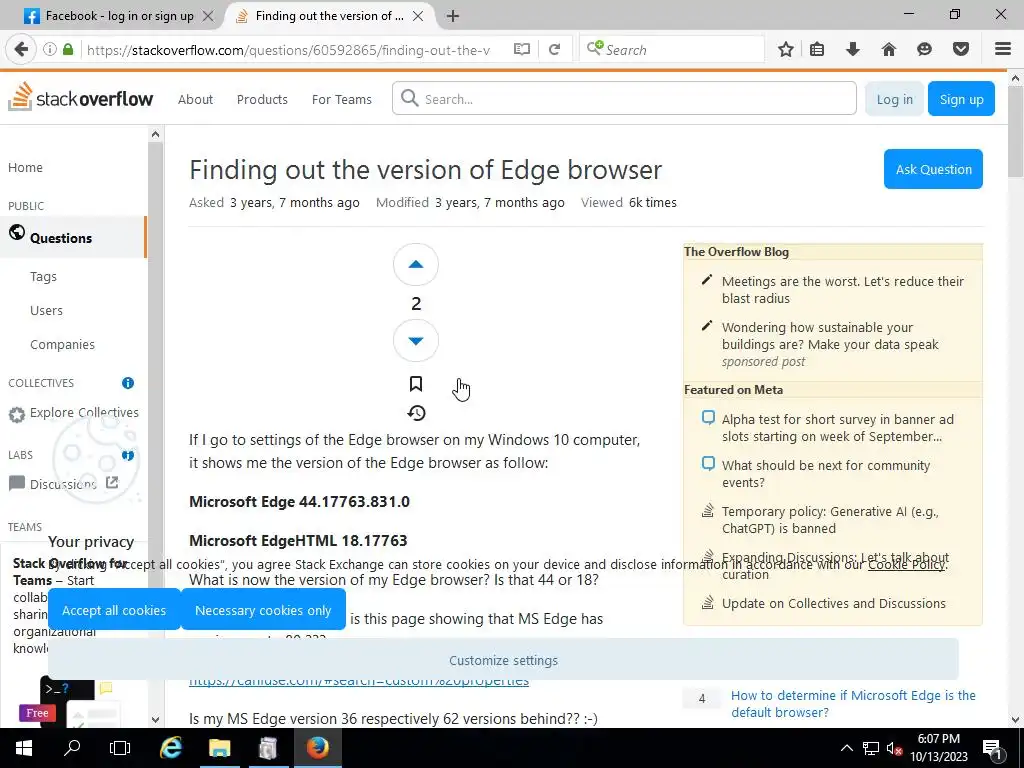
Task: Open the sustainable buildings sponsored post
Action: pyautogui.click(x=829, y=336)
